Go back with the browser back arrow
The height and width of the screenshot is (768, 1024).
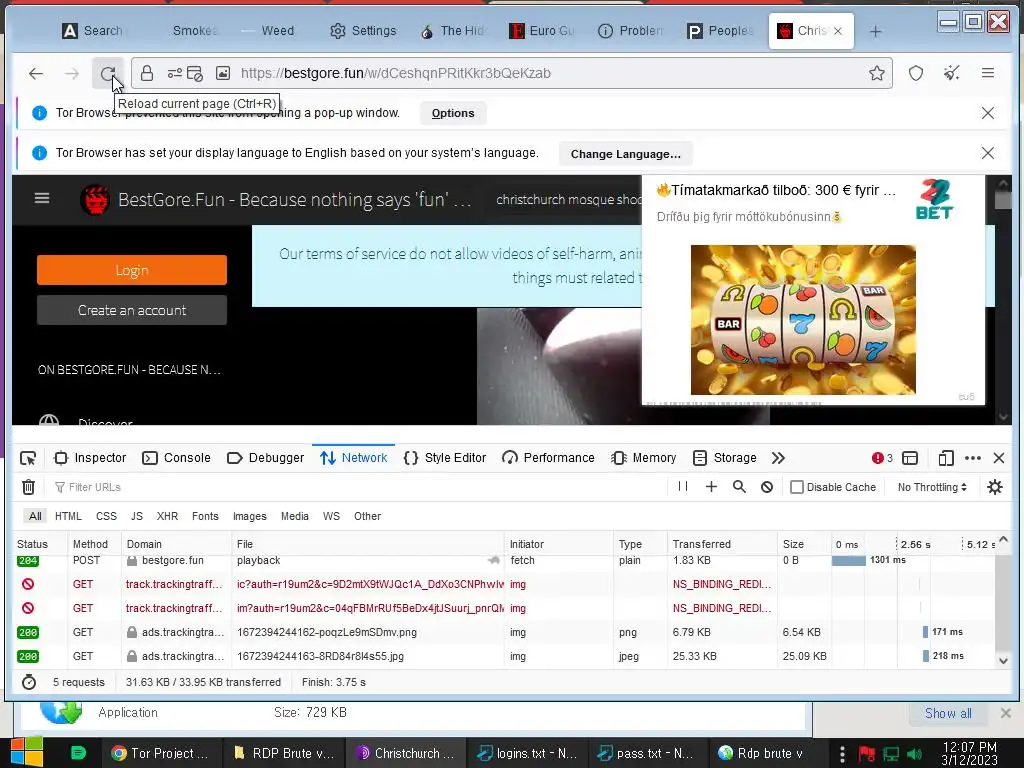(x=36, y=73)
